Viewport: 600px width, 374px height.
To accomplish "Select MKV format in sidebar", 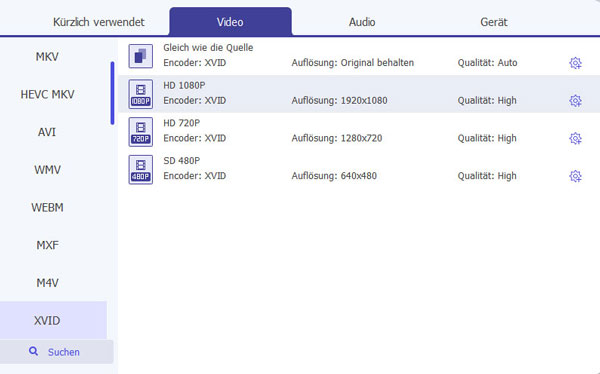I will click(x=47, y=57).
